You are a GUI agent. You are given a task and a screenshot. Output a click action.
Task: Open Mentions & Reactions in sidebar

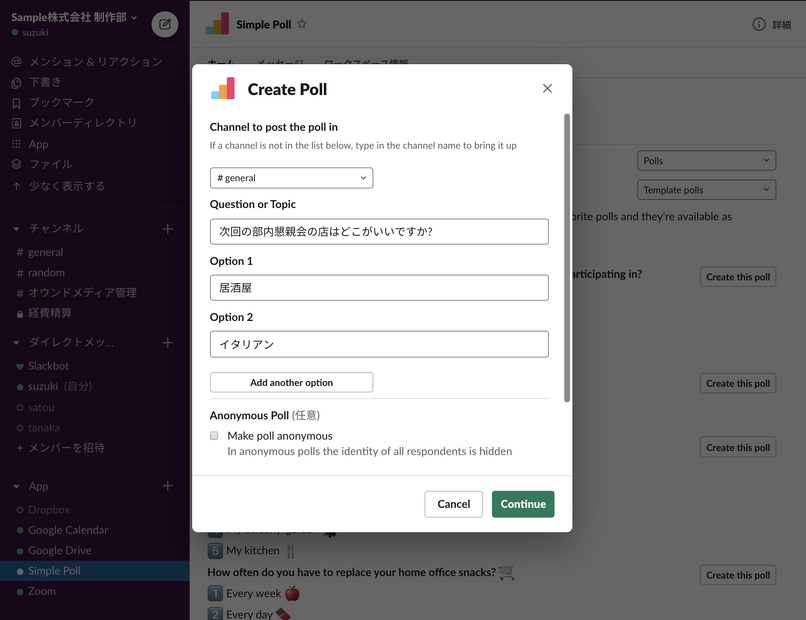coord(94,62)
